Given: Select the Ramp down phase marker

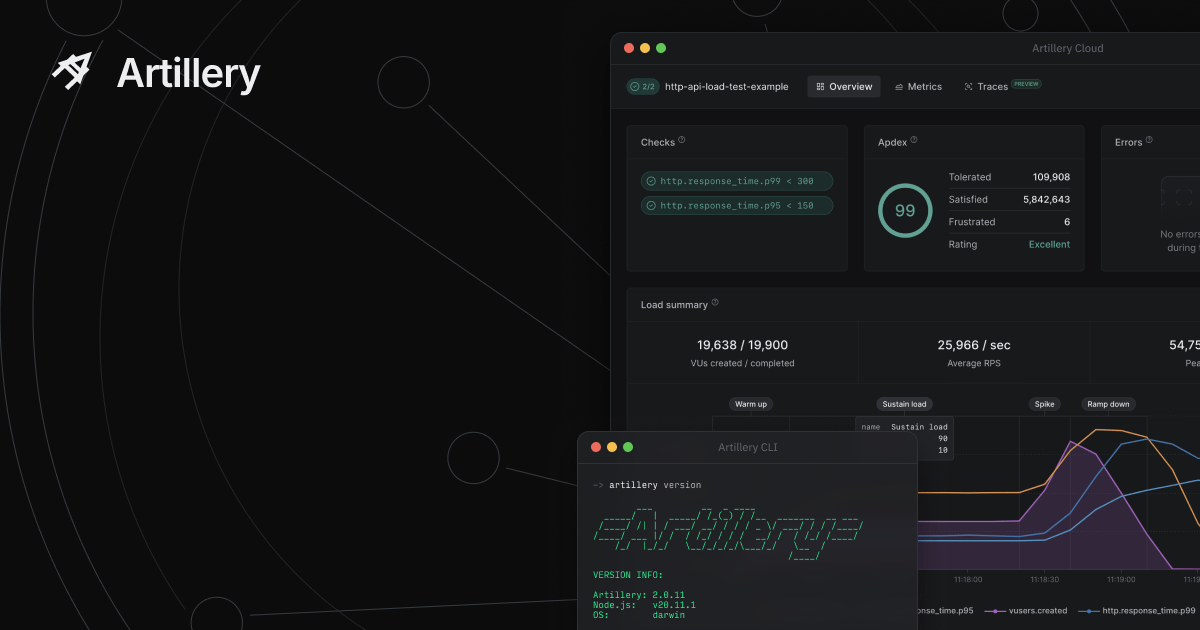Looking at the screenshot, I should (1108, 404).
